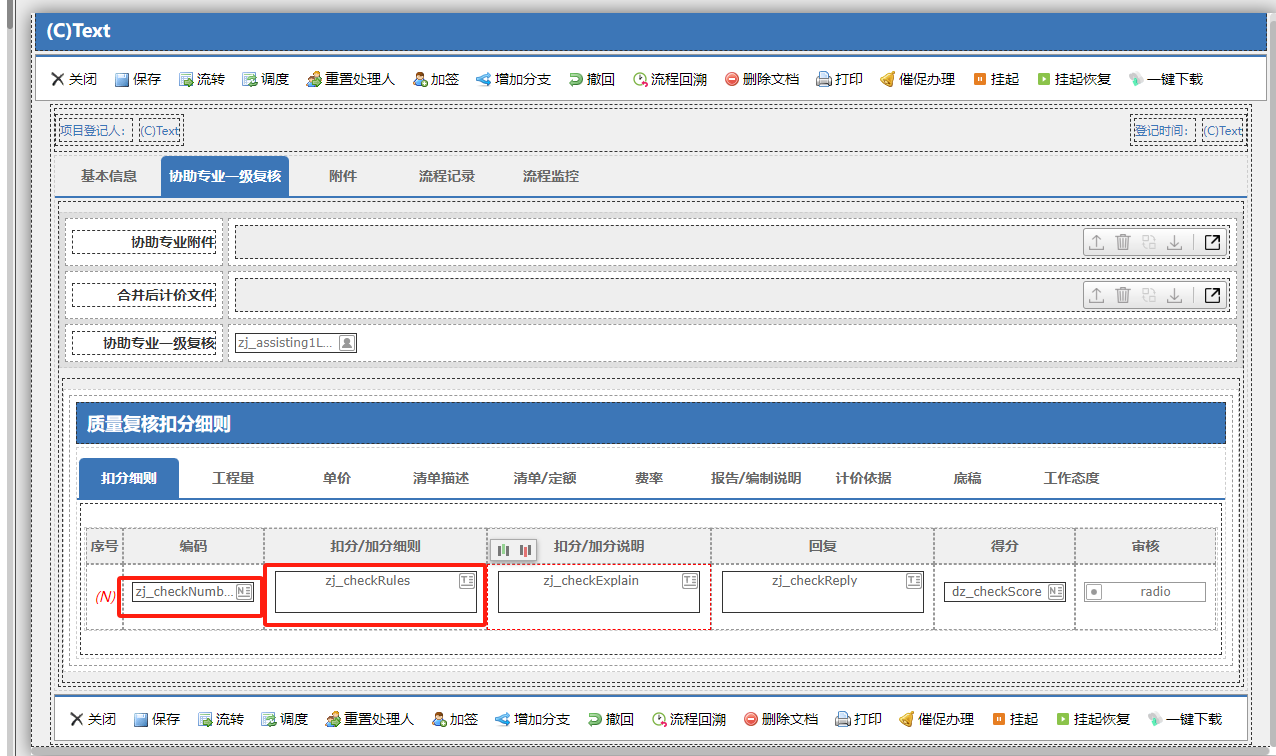Click 关闭 in the top toolbar

[x=73, y=79]
